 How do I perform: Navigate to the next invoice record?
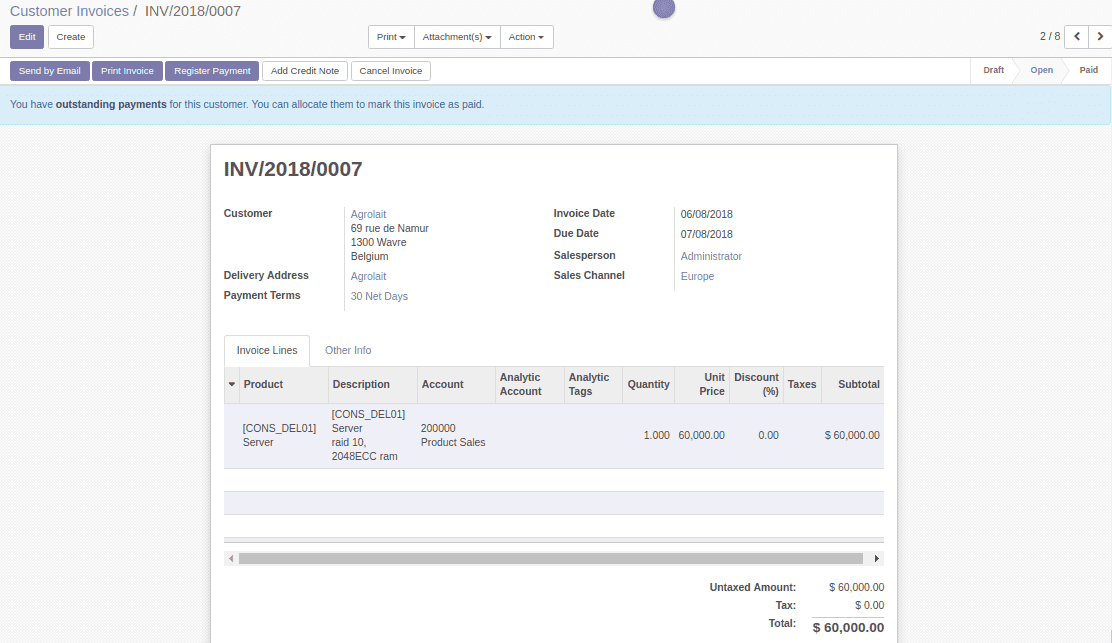(1101, 36)
